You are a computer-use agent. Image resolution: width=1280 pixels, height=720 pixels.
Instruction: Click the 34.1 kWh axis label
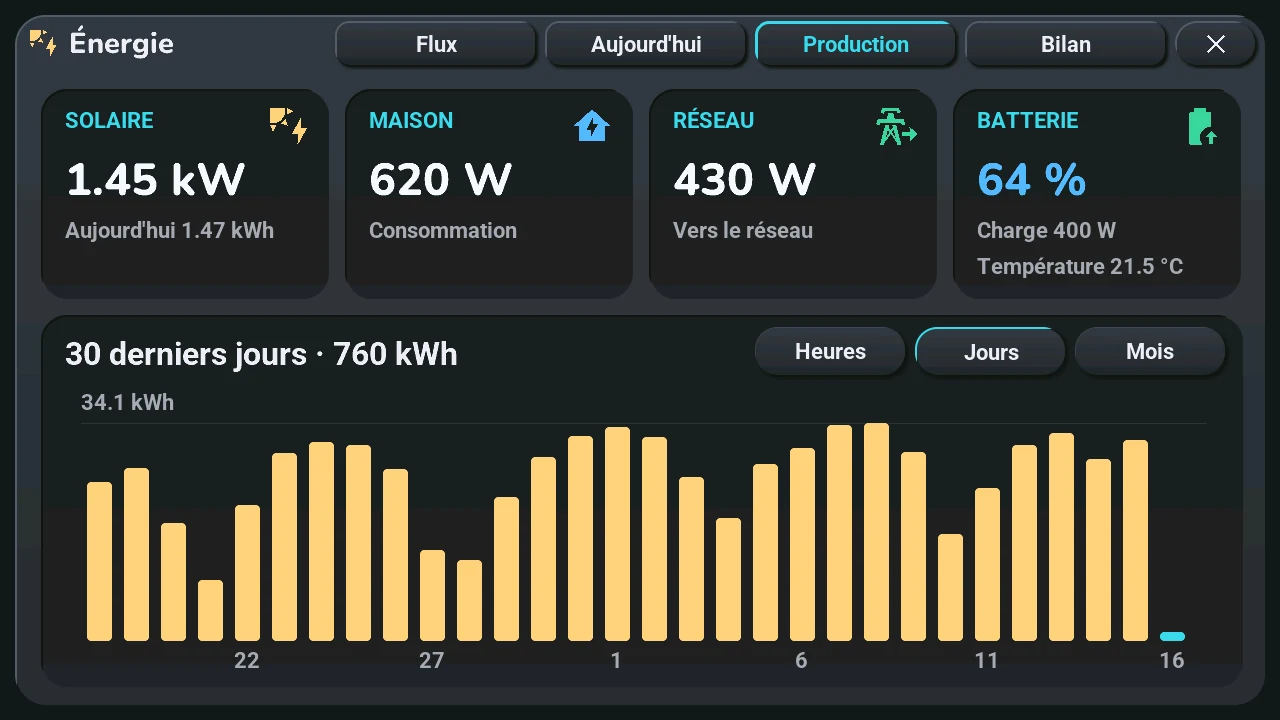pyautogui.click(x=127, y=403)
